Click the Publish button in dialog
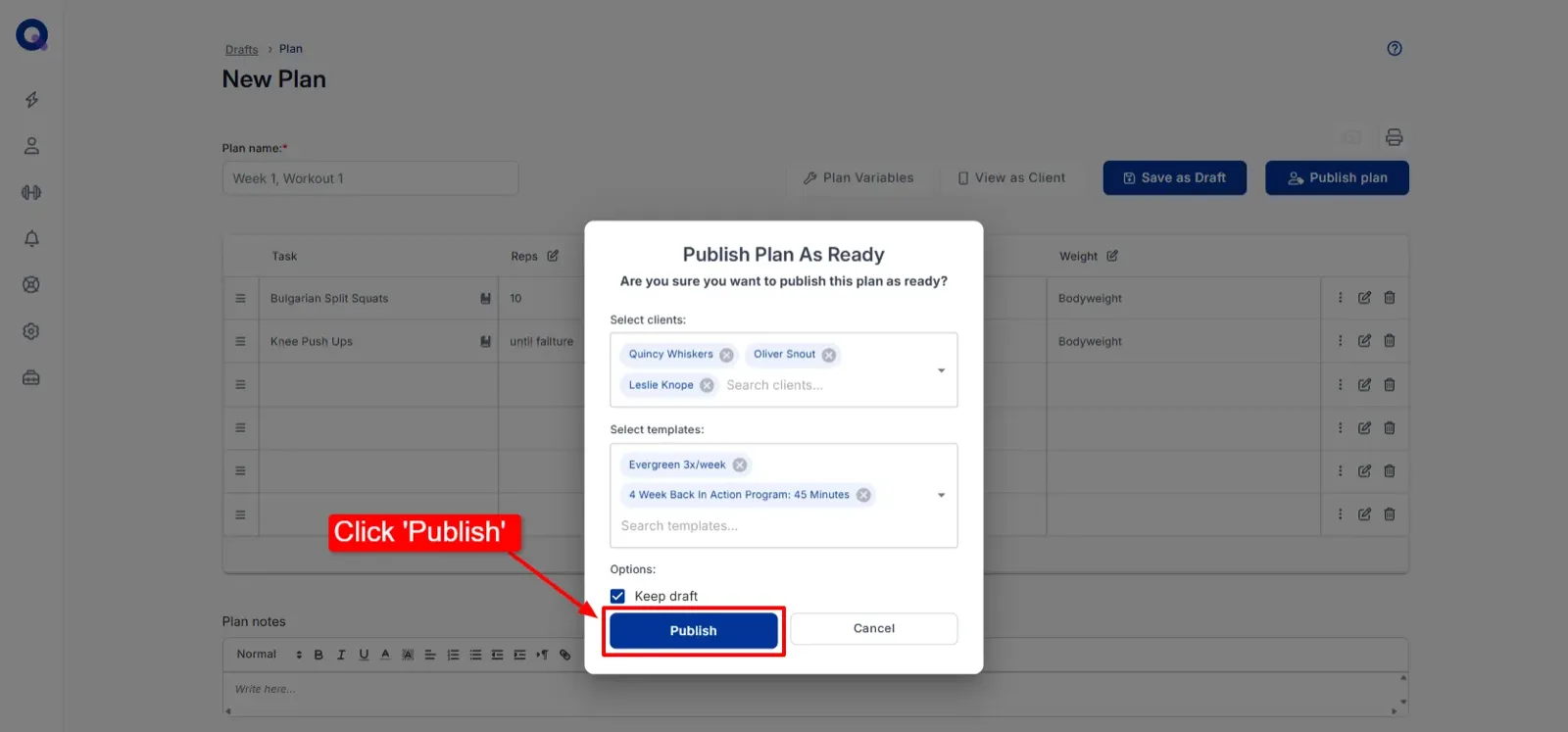 [693, 630]
